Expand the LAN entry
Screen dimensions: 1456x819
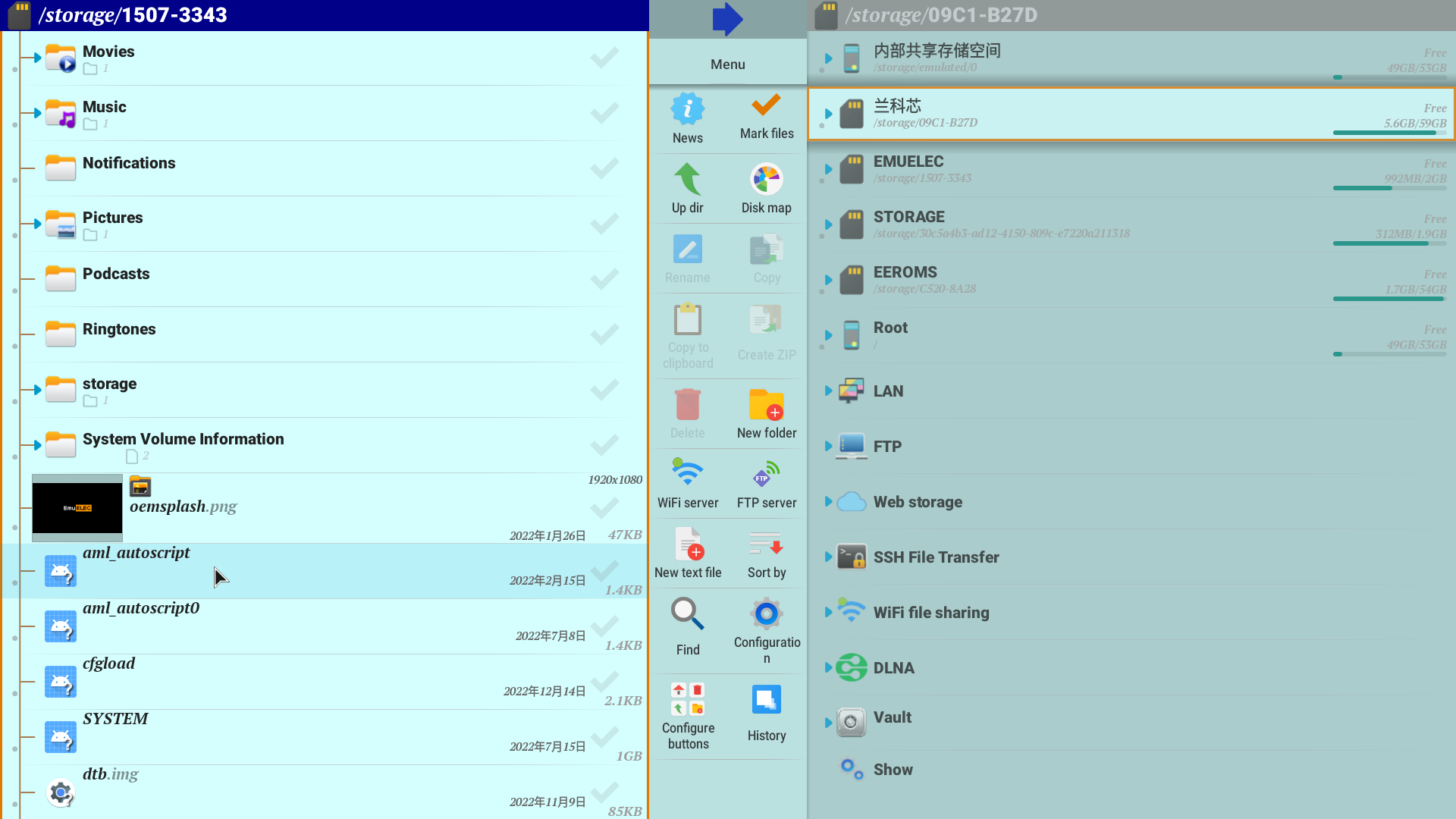pyautogui.click(x=828, y=391)
